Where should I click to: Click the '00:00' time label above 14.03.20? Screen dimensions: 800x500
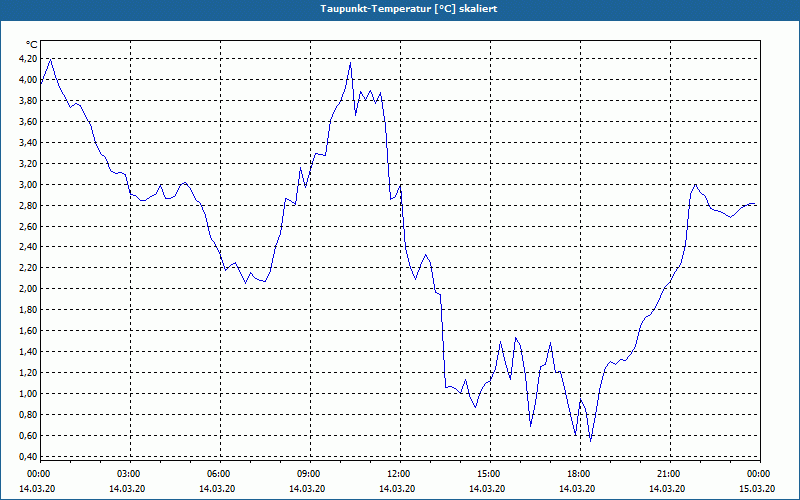[37, 474]
